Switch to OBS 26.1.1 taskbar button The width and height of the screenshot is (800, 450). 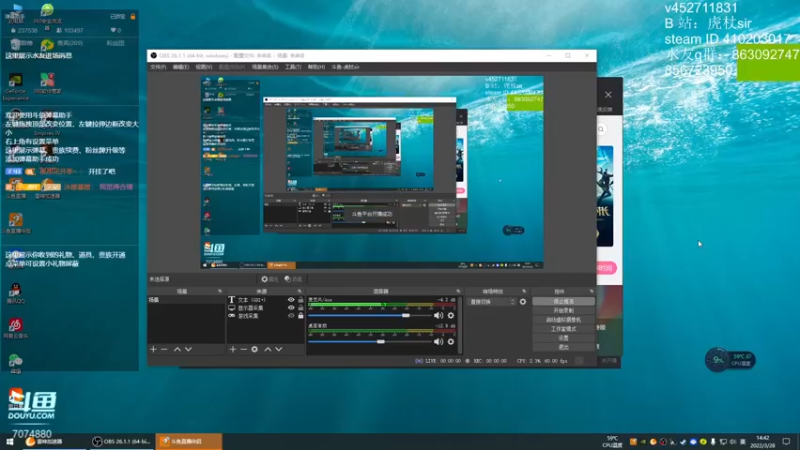coord(121,442)
